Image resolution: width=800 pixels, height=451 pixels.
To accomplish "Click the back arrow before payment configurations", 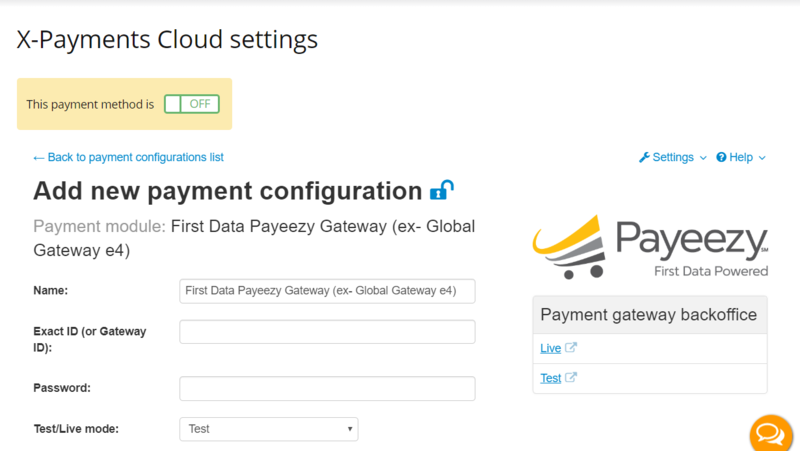I will click(38, 158).
